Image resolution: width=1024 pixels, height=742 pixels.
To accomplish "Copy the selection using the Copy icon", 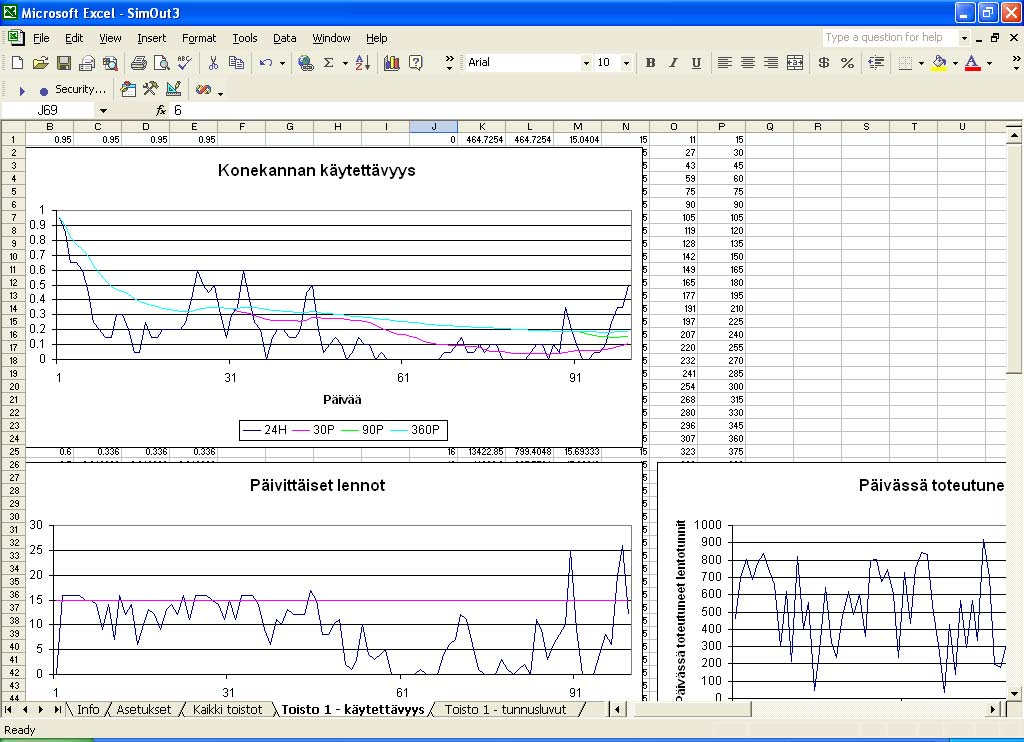I will click(236, 63).
